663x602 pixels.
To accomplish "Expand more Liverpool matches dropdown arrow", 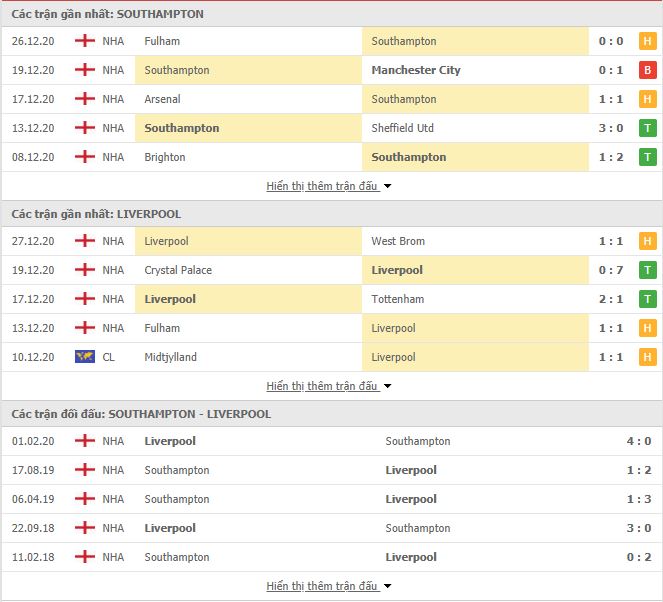I will click(x=388, y=386).
